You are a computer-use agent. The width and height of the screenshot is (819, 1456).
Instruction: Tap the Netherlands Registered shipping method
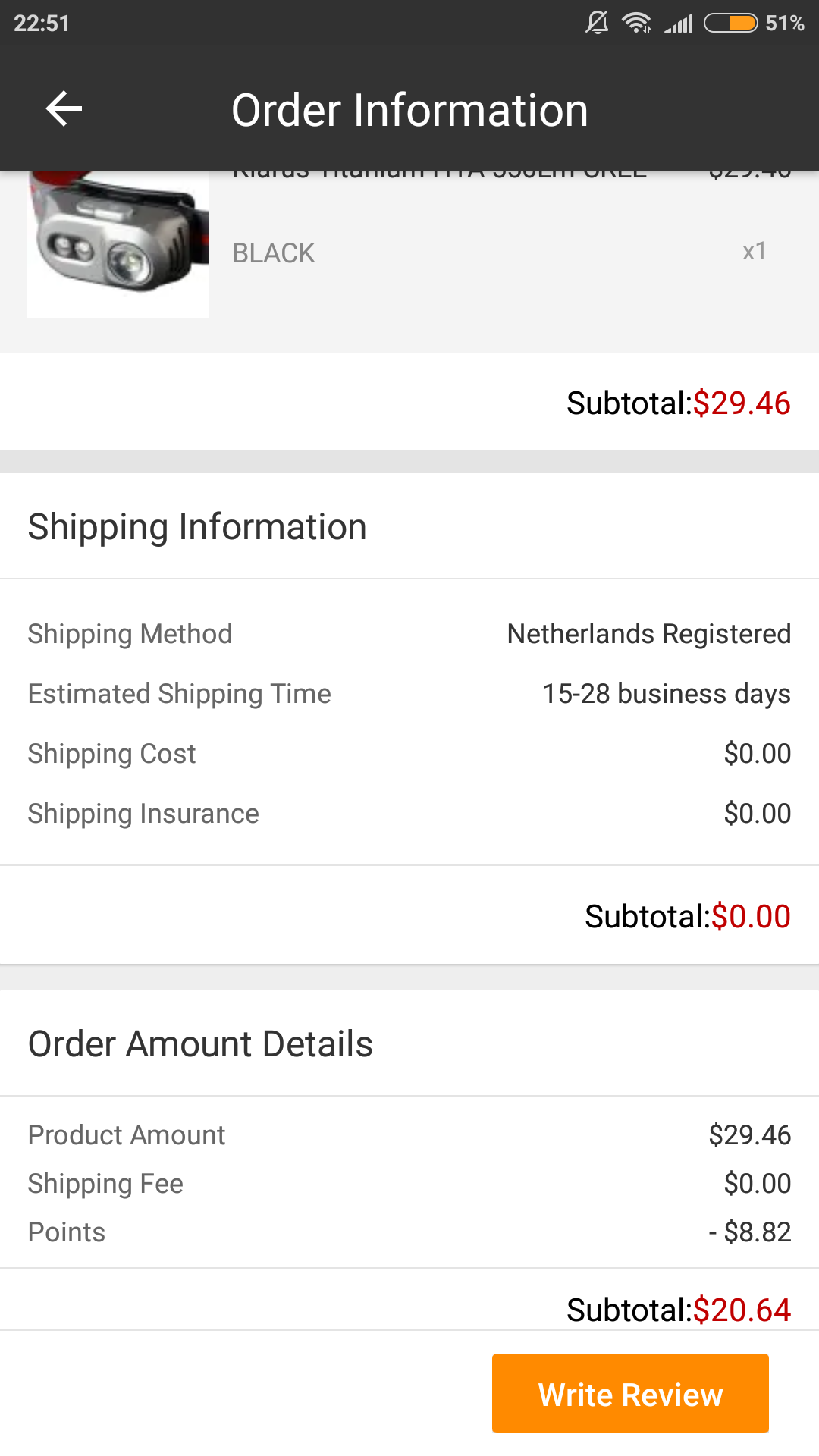point(649,634)
